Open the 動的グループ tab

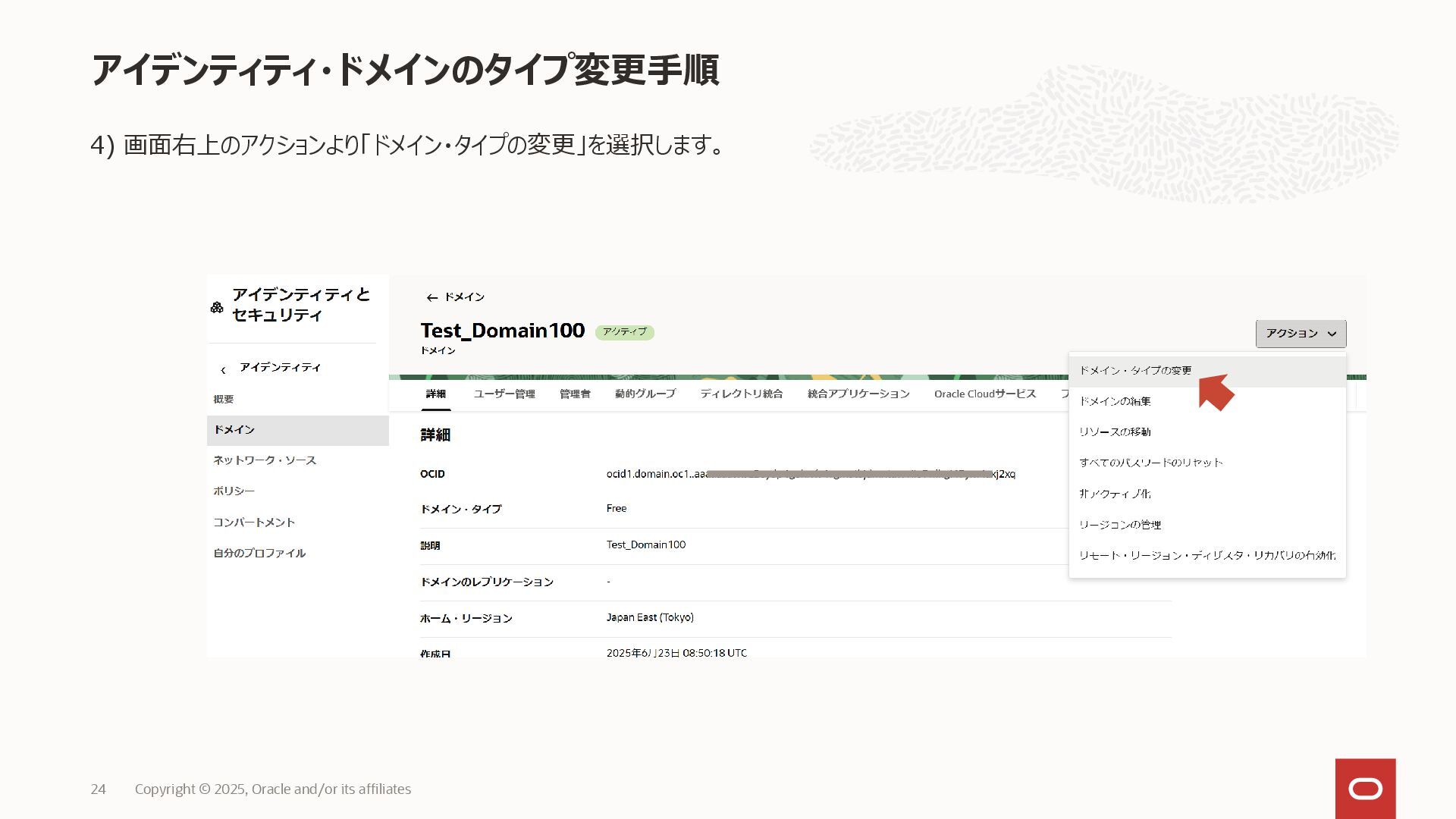[645, 394]
